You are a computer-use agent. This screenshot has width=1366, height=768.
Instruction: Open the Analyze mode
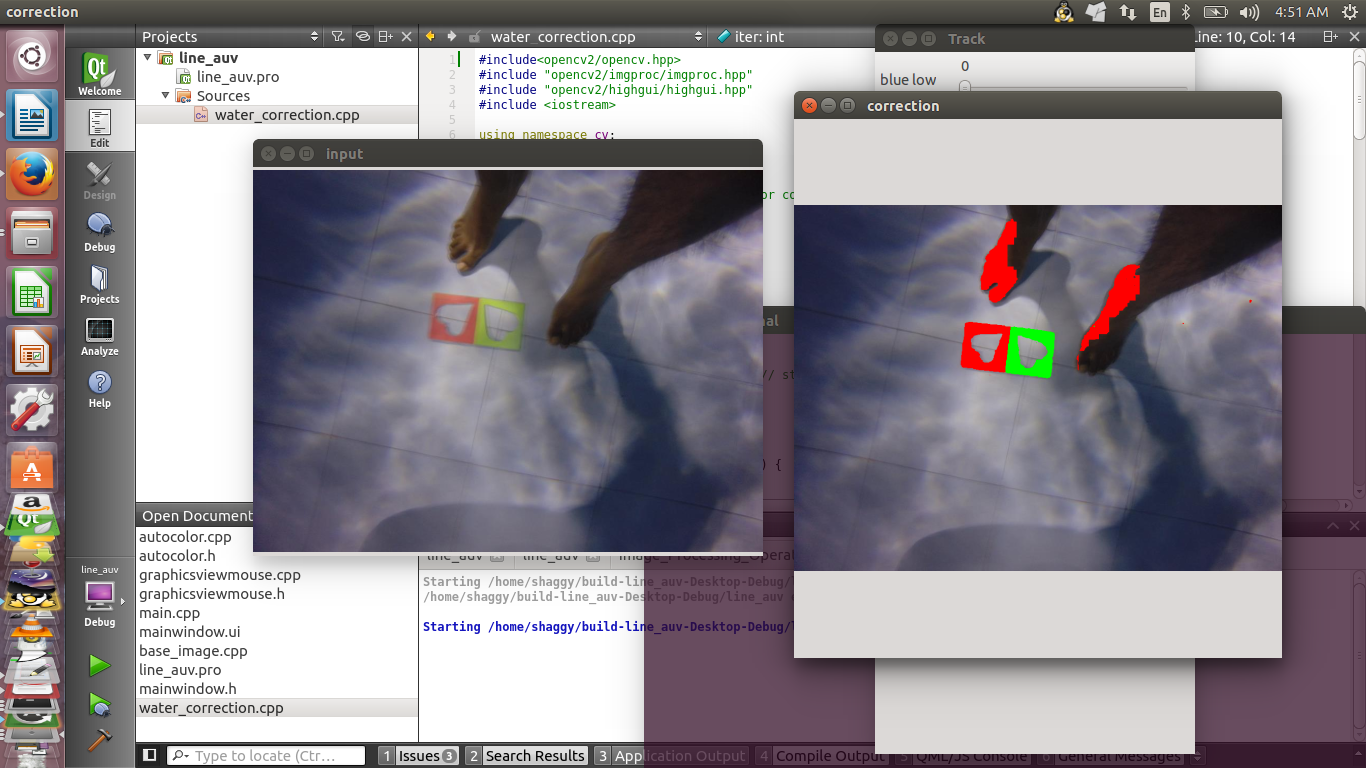(x=99, y=335)
